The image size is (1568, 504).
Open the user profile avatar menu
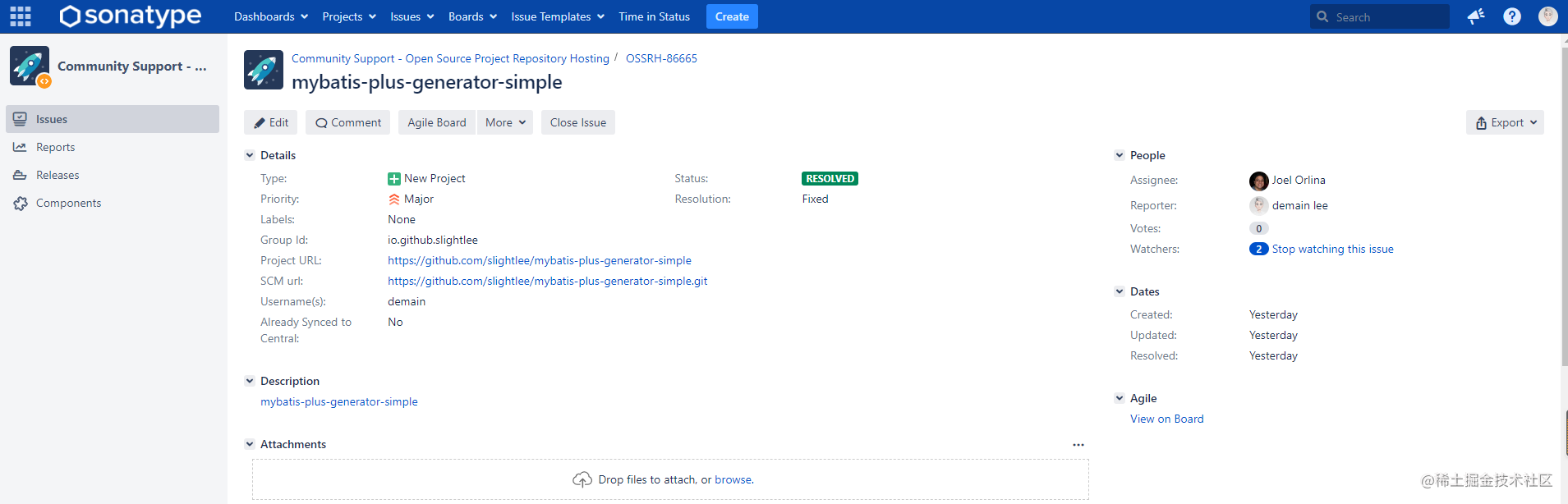pyautogui.click(x=1548, y=16)
